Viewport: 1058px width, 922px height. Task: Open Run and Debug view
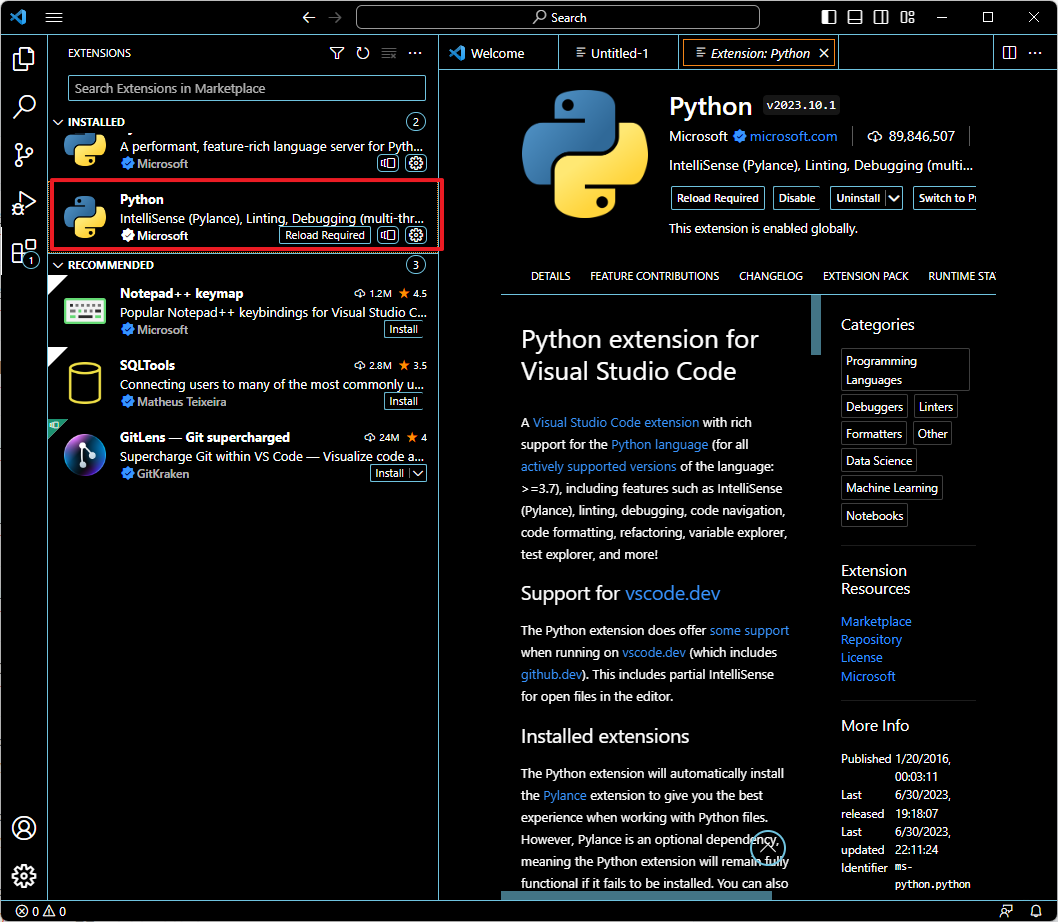24,202
